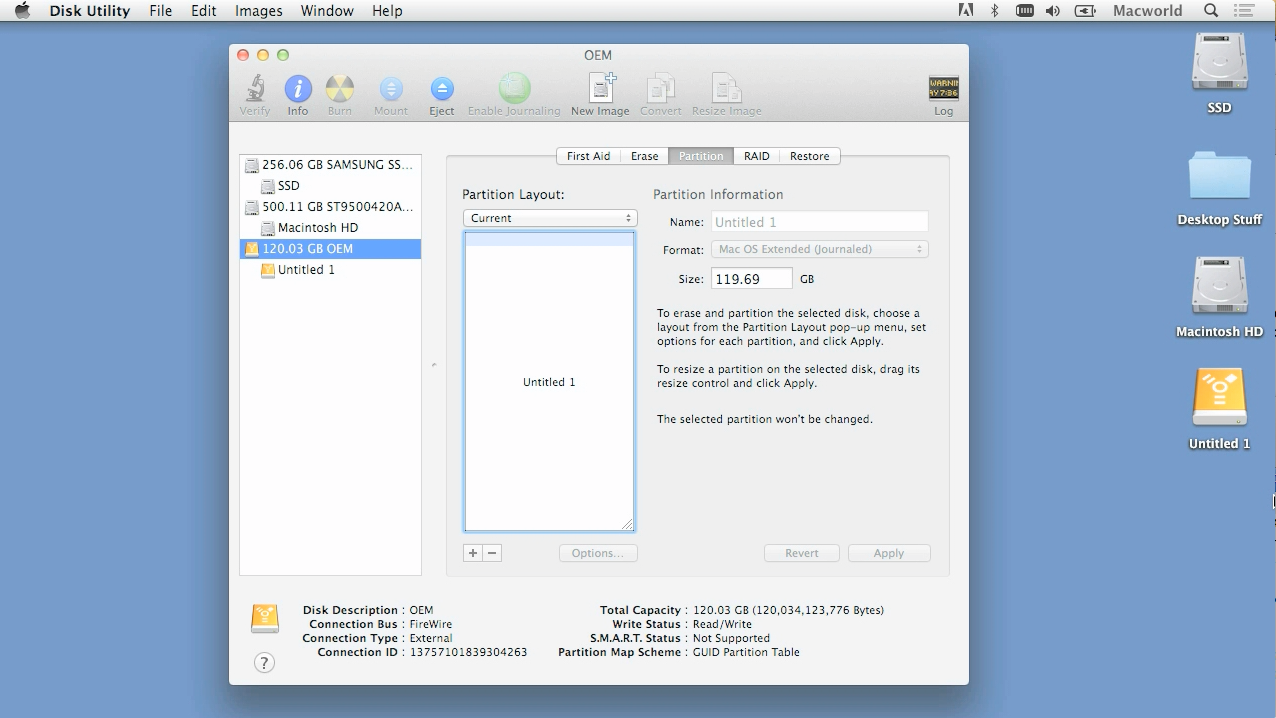Click the Connection ID number text
This screenshot has width=1276, height=718.
[469, 652]
